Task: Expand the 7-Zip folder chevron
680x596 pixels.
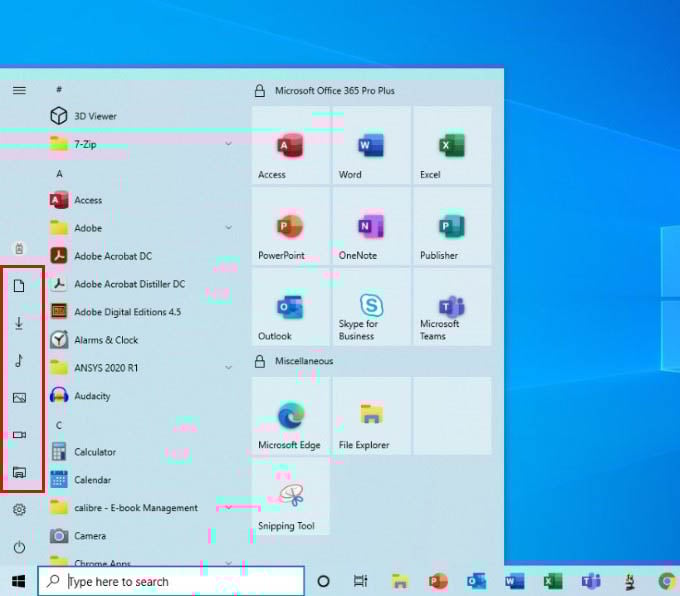Action: click(229, 144)
